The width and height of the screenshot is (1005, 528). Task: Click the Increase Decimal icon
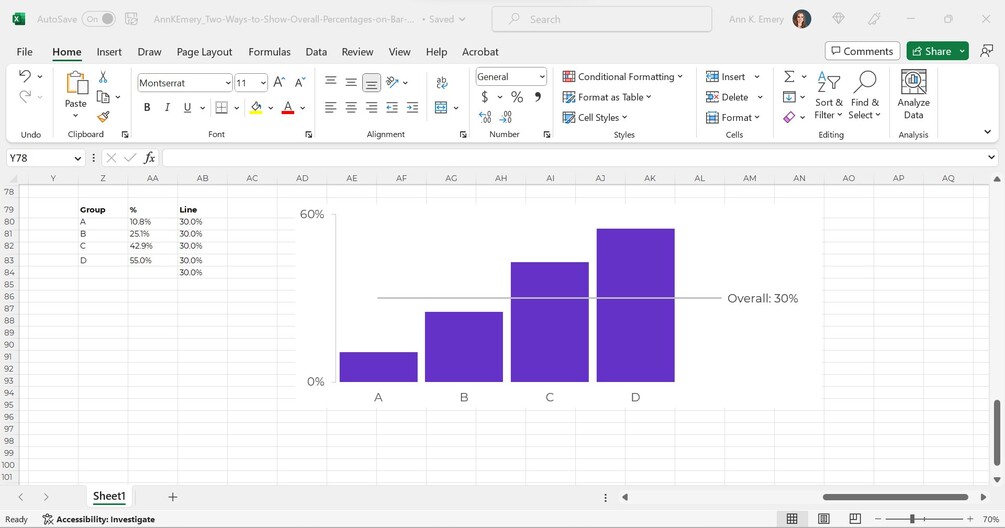click(485, 117)
